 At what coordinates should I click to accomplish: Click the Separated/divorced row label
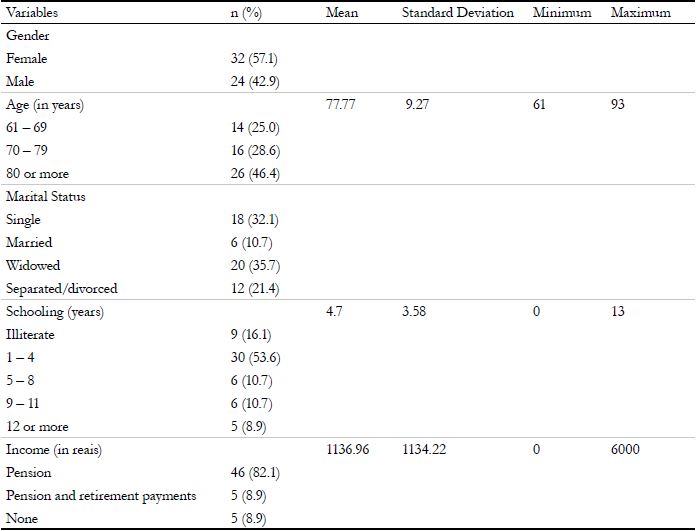61,289
